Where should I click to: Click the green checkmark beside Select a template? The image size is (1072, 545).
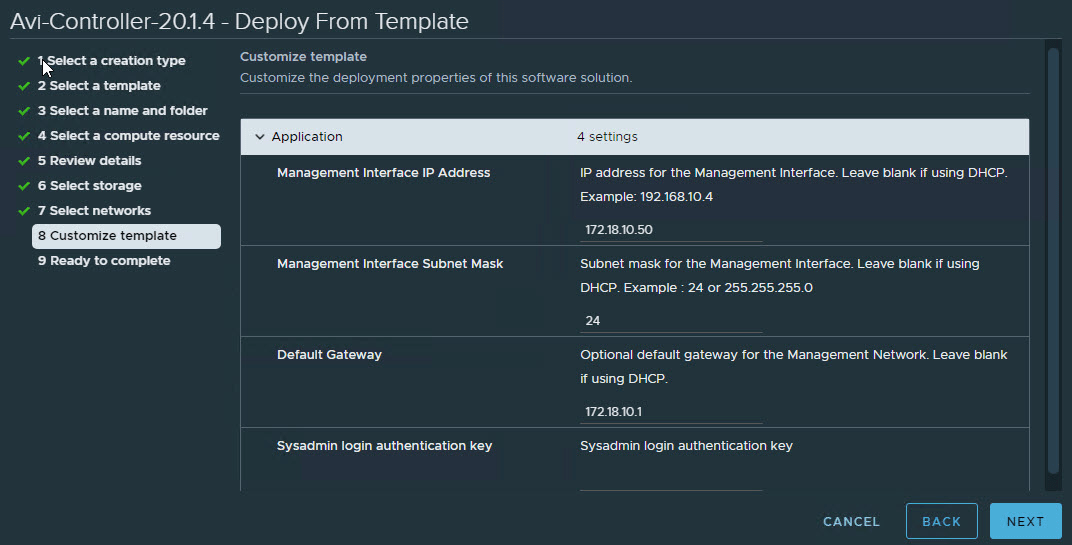click(23, 86)
